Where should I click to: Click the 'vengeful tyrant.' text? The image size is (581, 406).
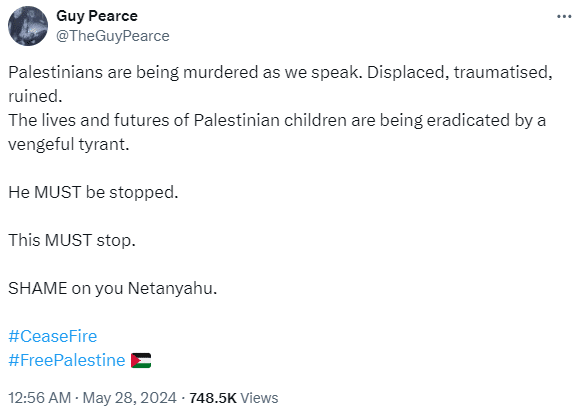pos(69,144)
